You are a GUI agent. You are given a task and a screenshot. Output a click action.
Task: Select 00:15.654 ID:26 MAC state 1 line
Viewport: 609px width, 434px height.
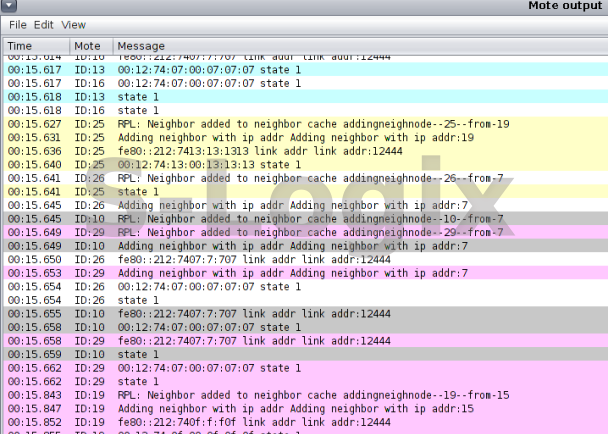[306, 287]
